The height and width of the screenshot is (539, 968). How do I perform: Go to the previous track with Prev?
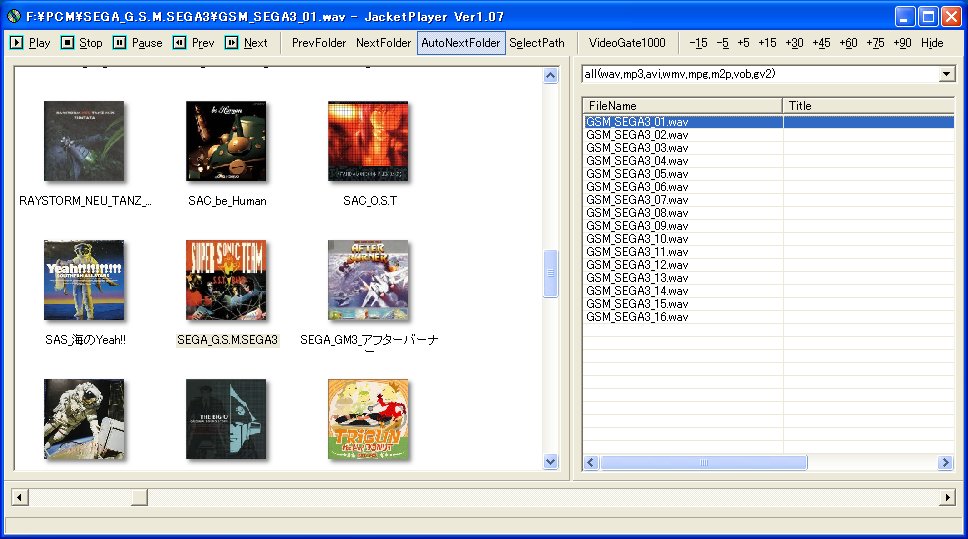[193, 43]
